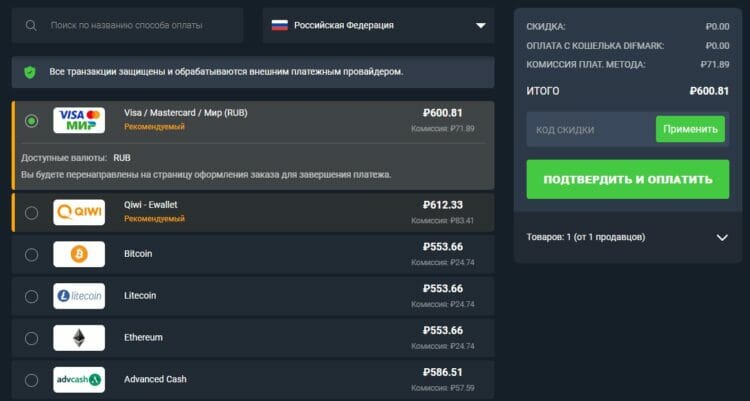Click the Russian flag icon
Screen dimensions: 750x401
[x=280, y=25]
